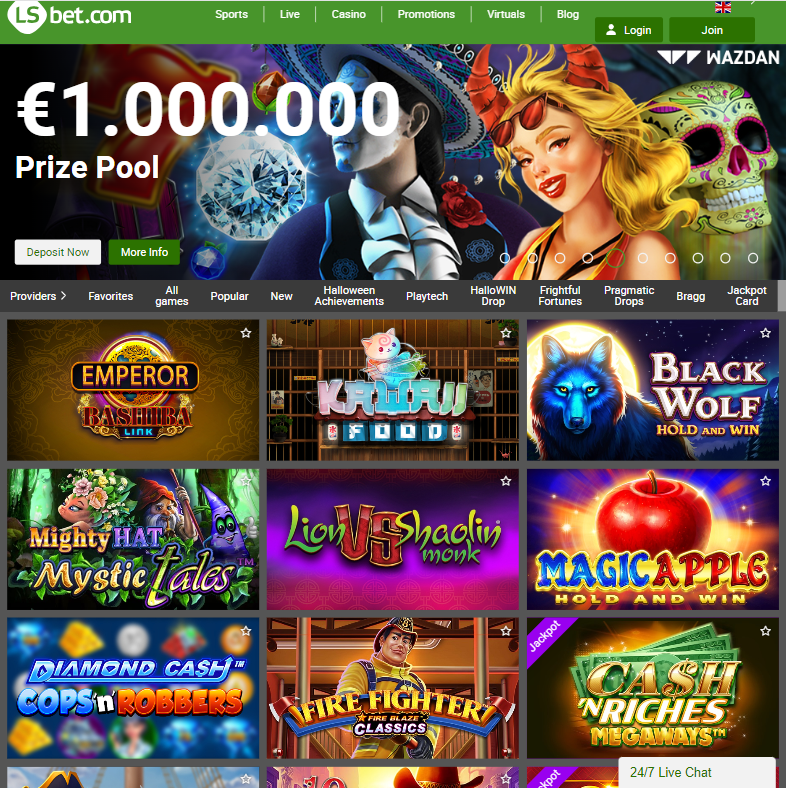The image size is (786, 788).
Task: Star the Fire Fighter Classics tile
Action: click(x=506, y=631)
